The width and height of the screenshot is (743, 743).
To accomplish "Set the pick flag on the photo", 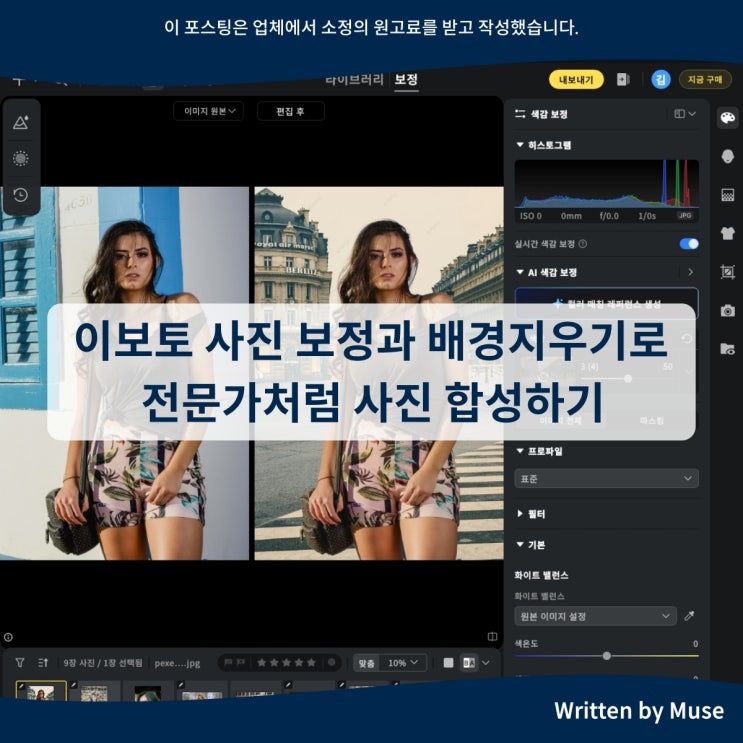I will coord(228,662).
